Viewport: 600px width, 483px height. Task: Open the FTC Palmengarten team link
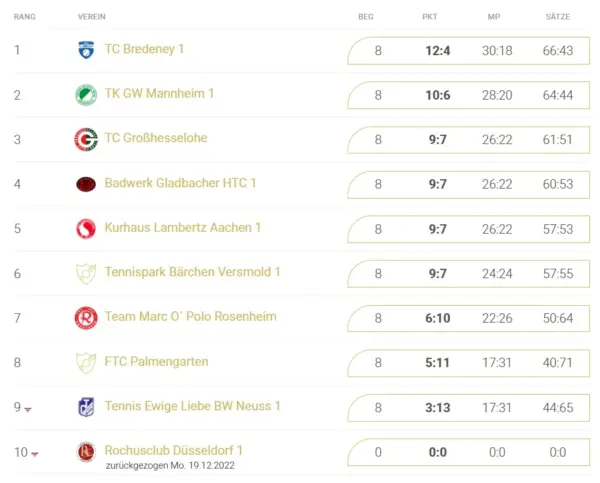click(x=157, y=361)
